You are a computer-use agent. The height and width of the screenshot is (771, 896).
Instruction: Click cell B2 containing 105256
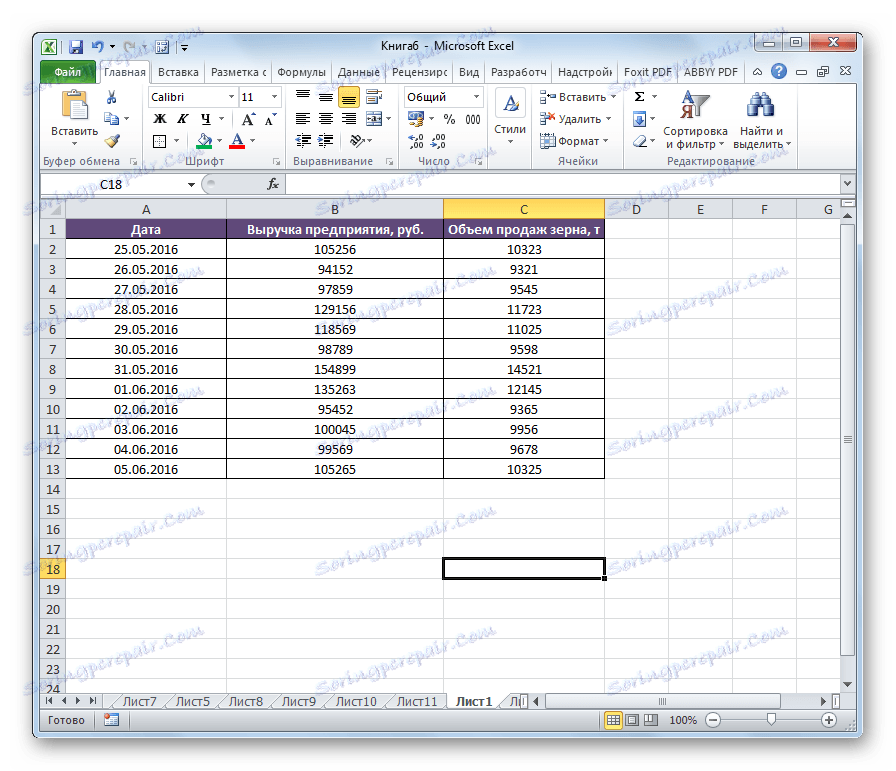(335, 249)
